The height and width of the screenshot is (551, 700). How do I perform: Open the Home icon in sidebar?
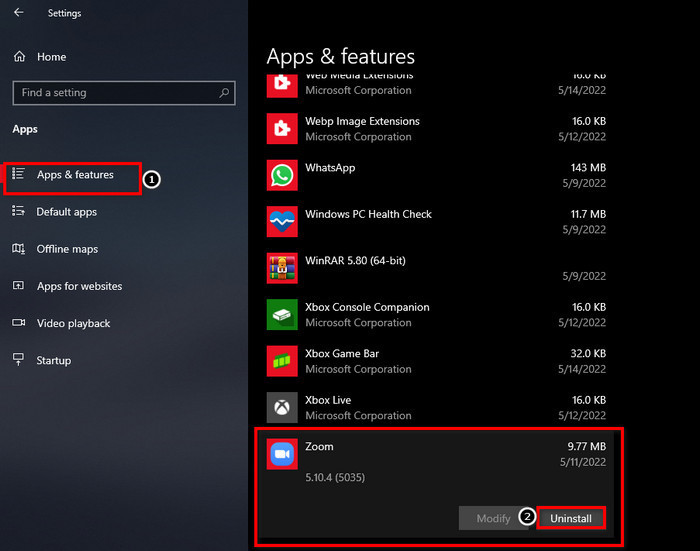click(x=19, y=57)
